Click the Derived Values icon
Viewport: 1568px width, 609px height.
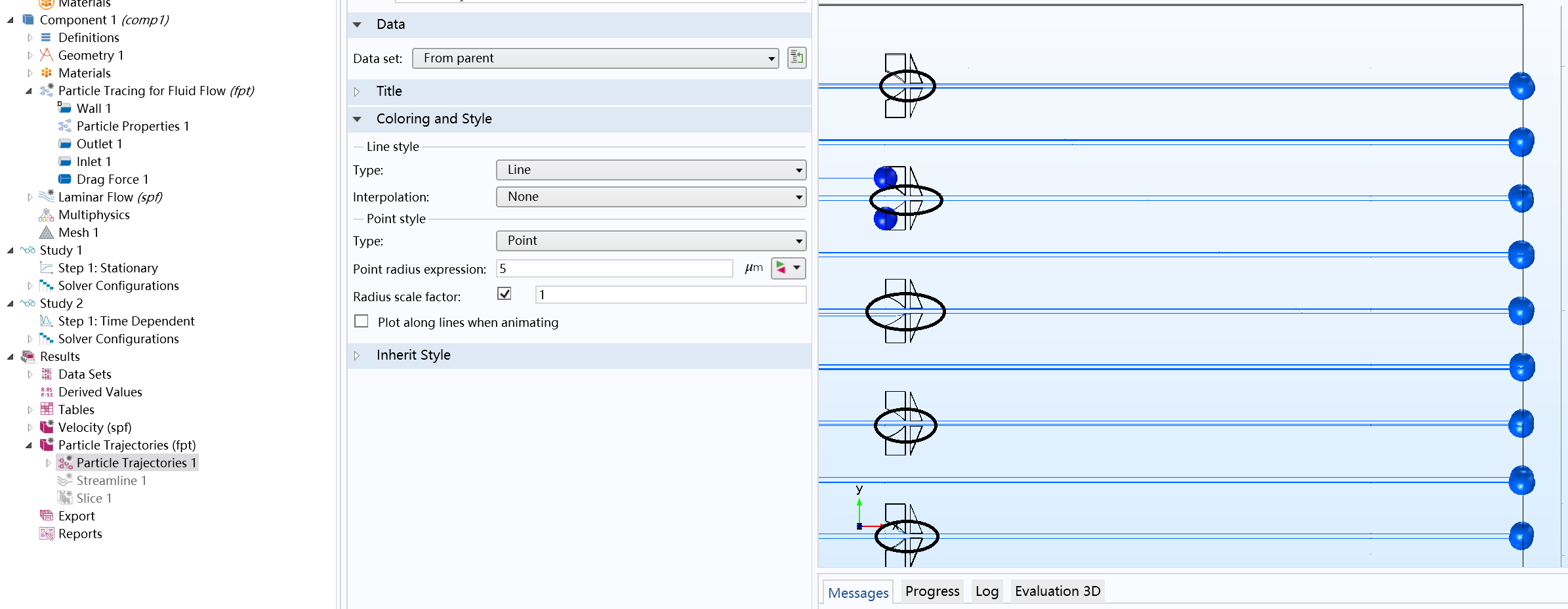46,392
